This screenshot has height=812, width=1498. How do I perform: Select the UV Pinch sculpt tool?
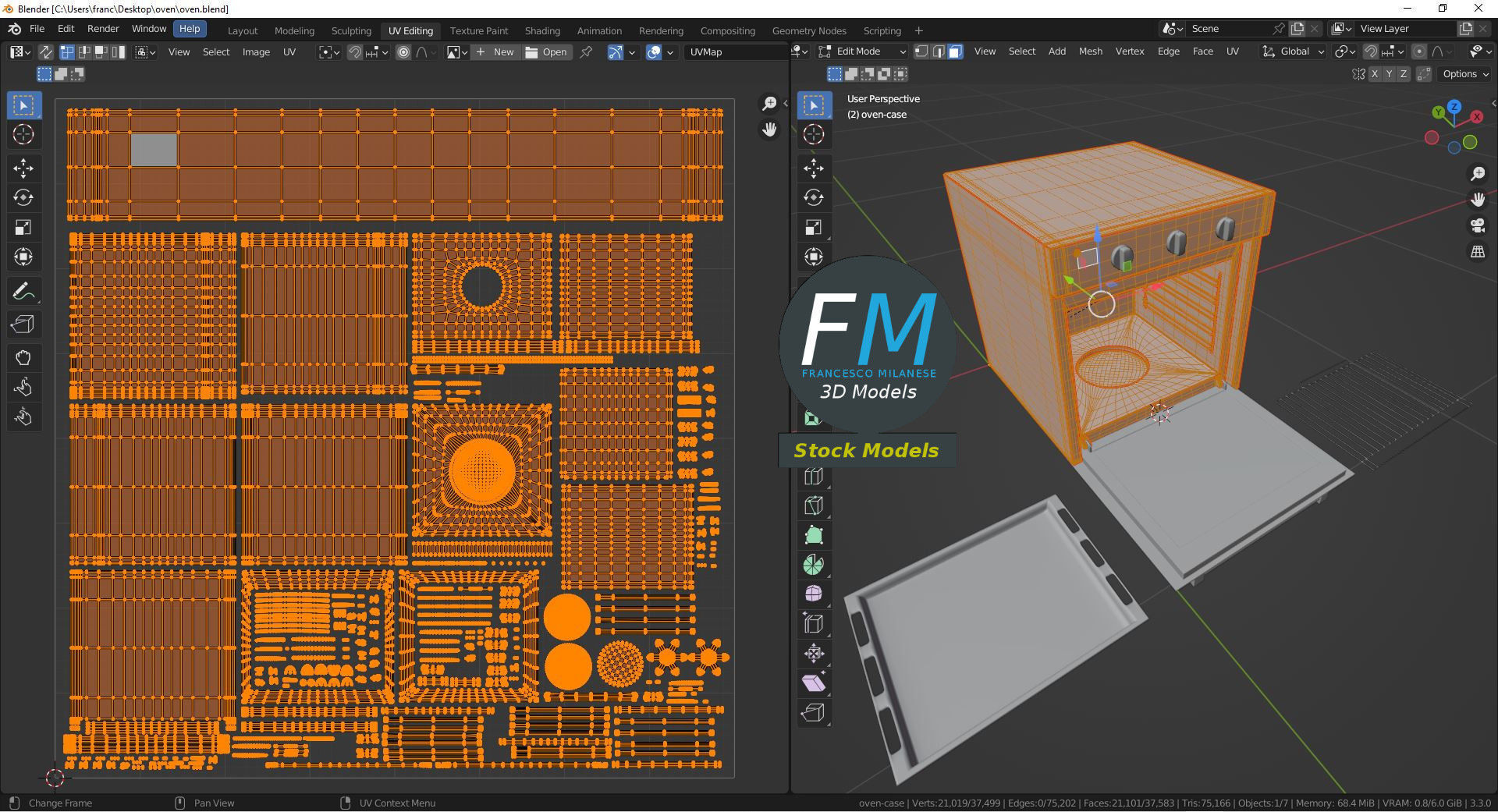23,417
